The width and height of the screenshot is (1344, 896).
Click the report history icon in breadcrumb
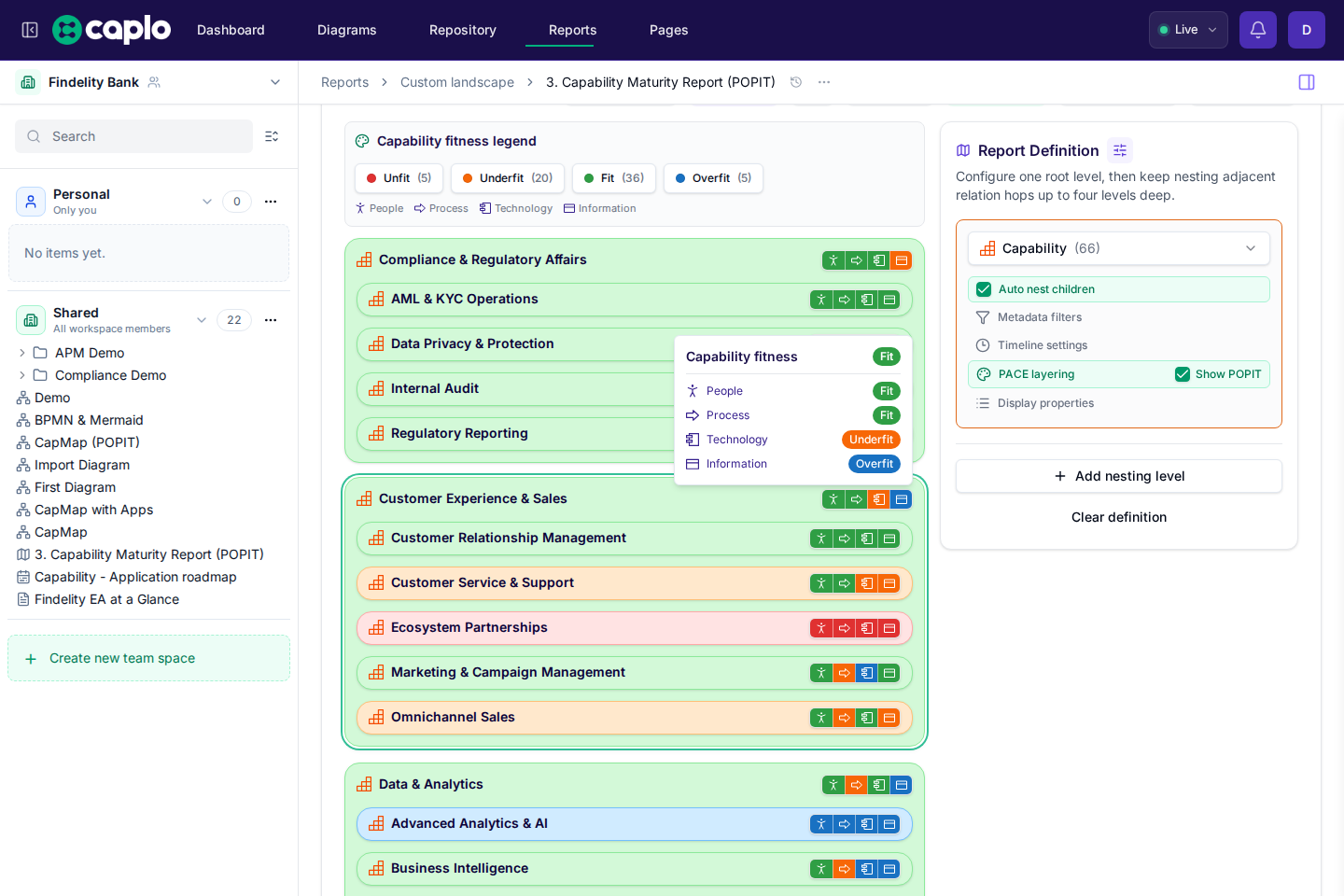tap(796, 82)
